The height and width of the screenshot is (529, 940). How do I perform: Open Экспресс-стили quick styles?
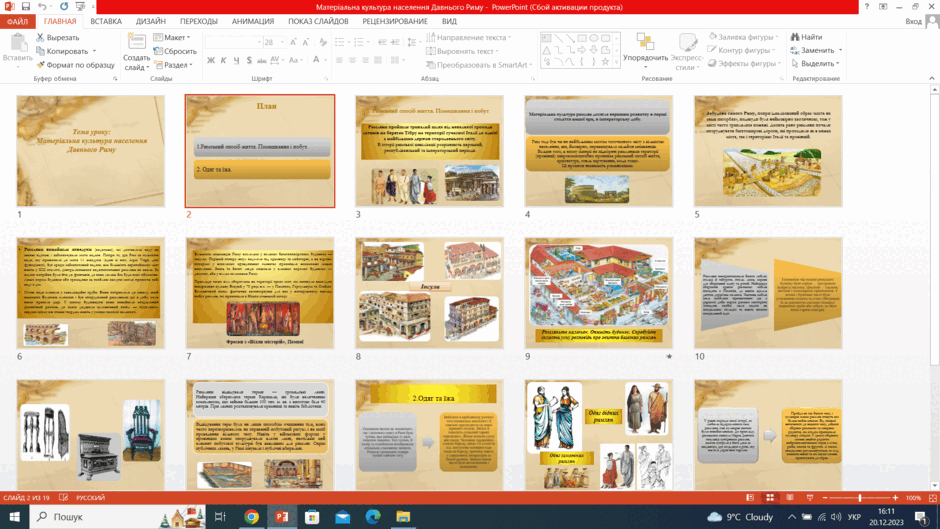pos(686,51)
